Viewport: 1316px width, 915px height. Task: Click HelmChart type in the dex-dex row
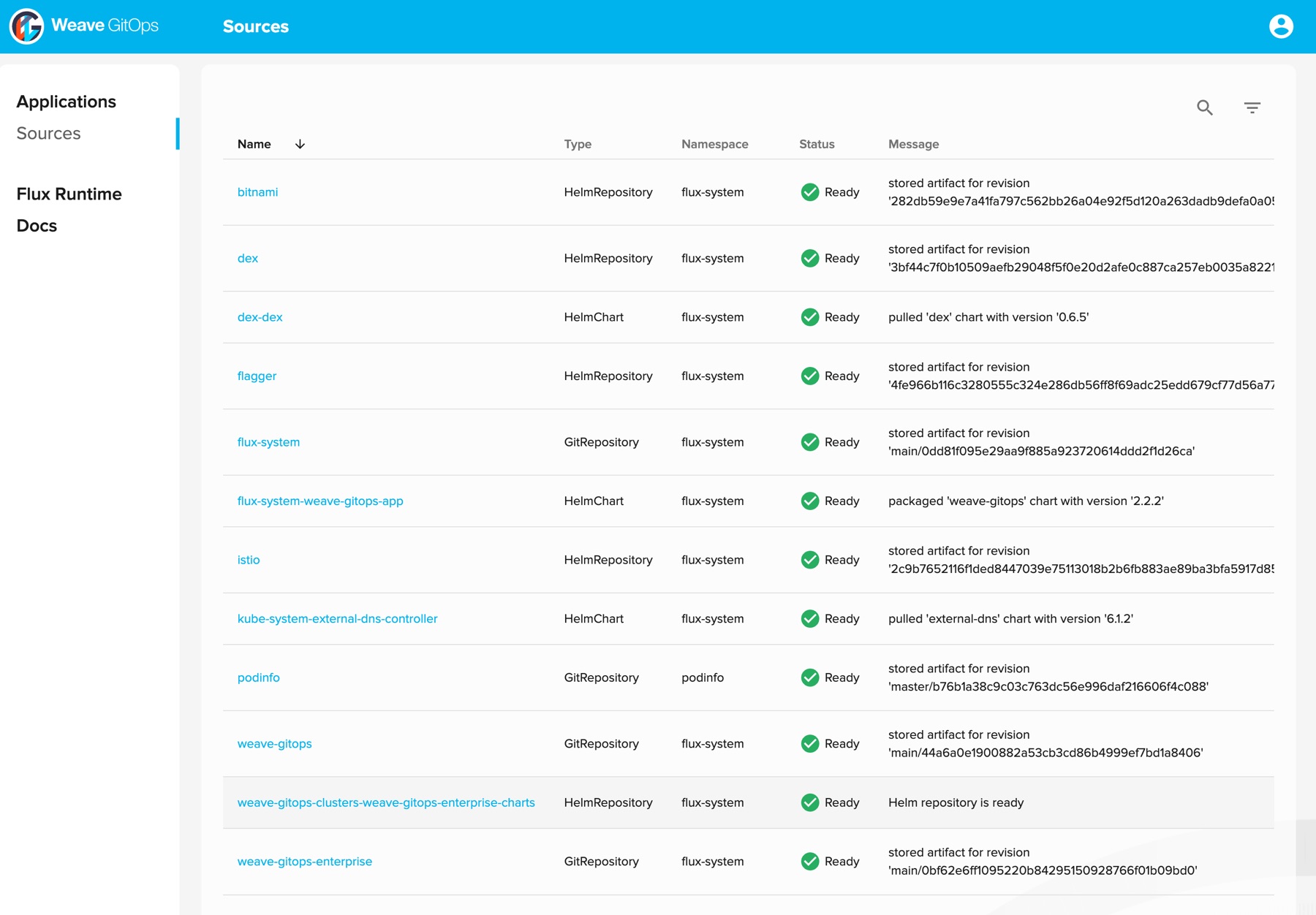(x=594, y=317)
